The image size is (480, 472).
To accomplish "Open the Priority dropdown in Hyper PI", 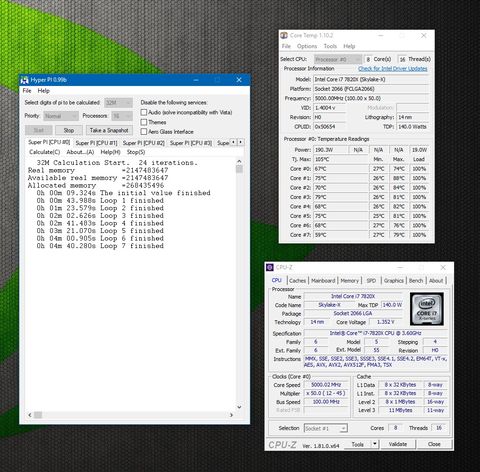I will [x=61, y=116].
